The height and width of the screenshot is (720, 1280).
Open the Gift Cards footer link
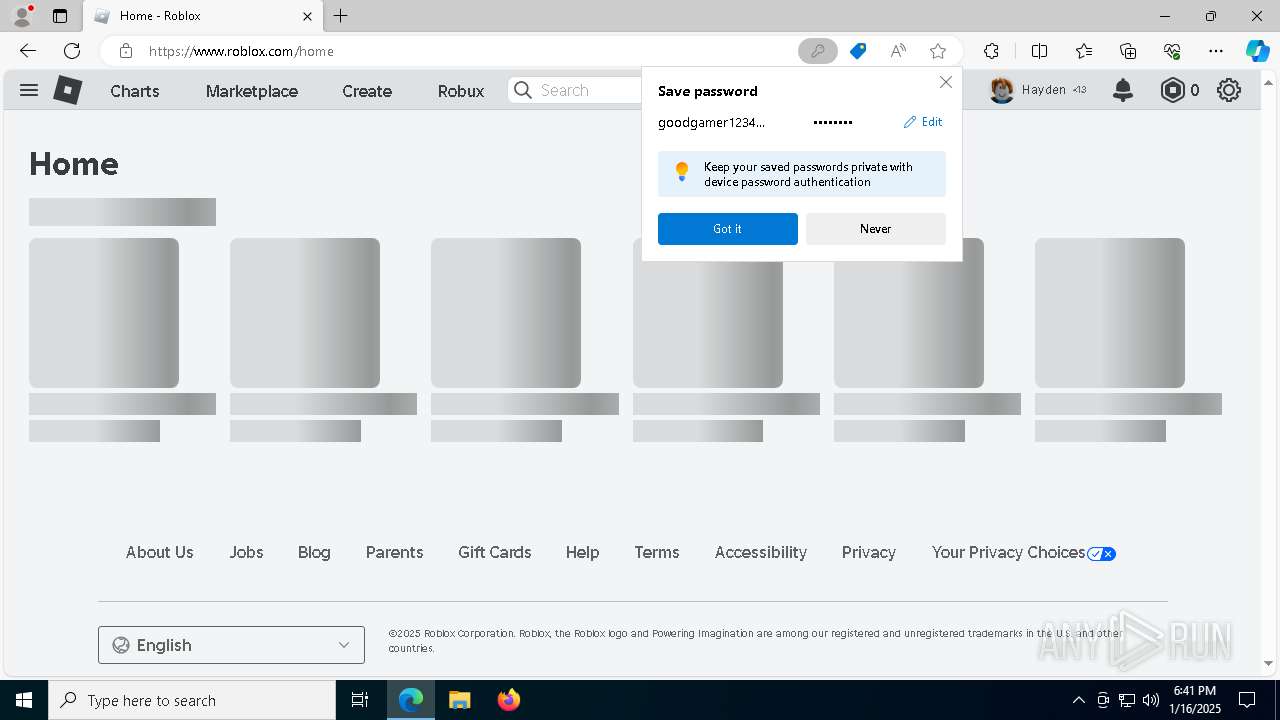(495, 552)
